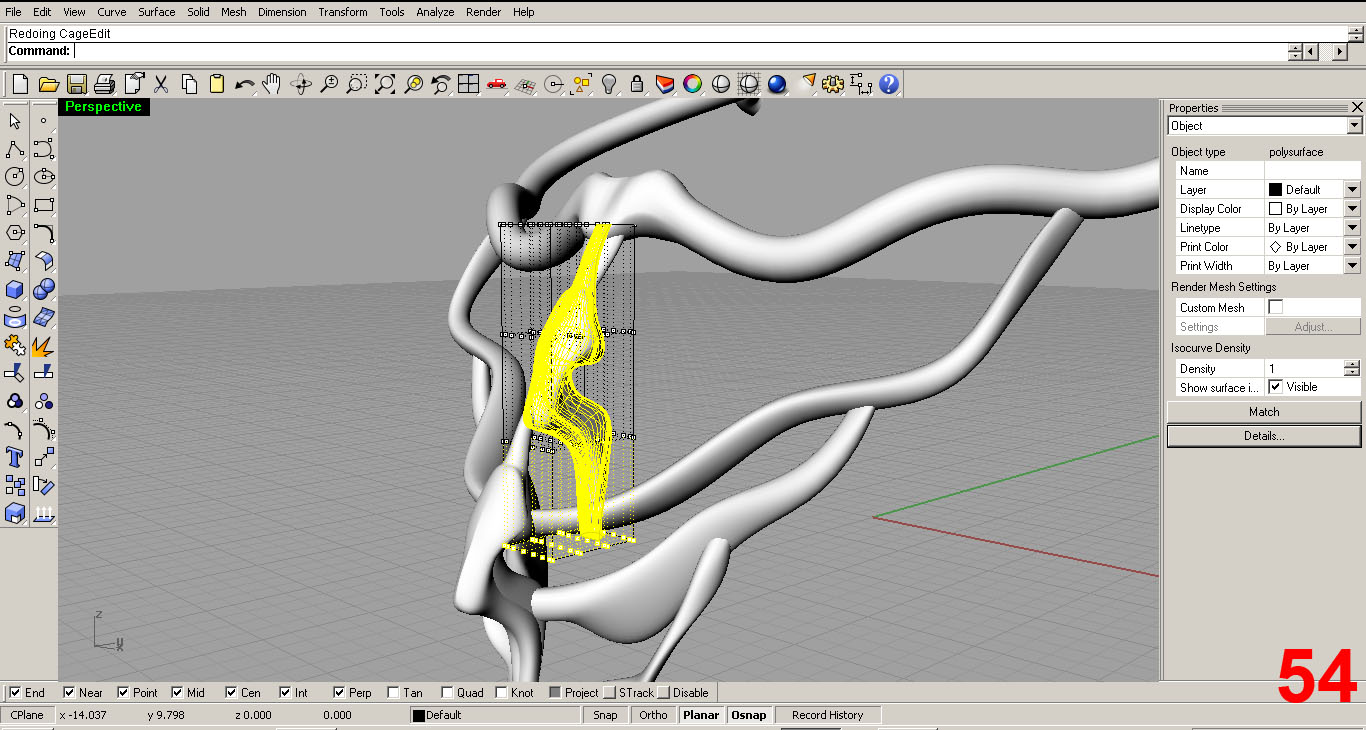Click the Default layer pane in the status bar
Image resolution: width=1366 pixels, height=730 pixels.
click(x=495, y=715)
